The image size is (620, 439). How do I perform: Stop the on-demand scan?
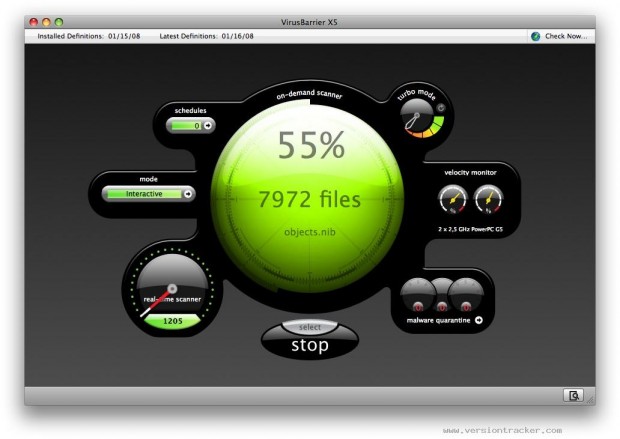[x=310, y=345]
